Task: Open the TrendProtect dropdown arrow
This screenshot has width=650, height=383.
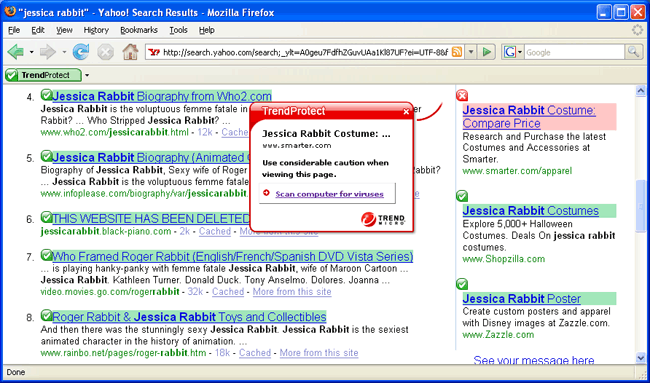Action: tap(87, 75)
